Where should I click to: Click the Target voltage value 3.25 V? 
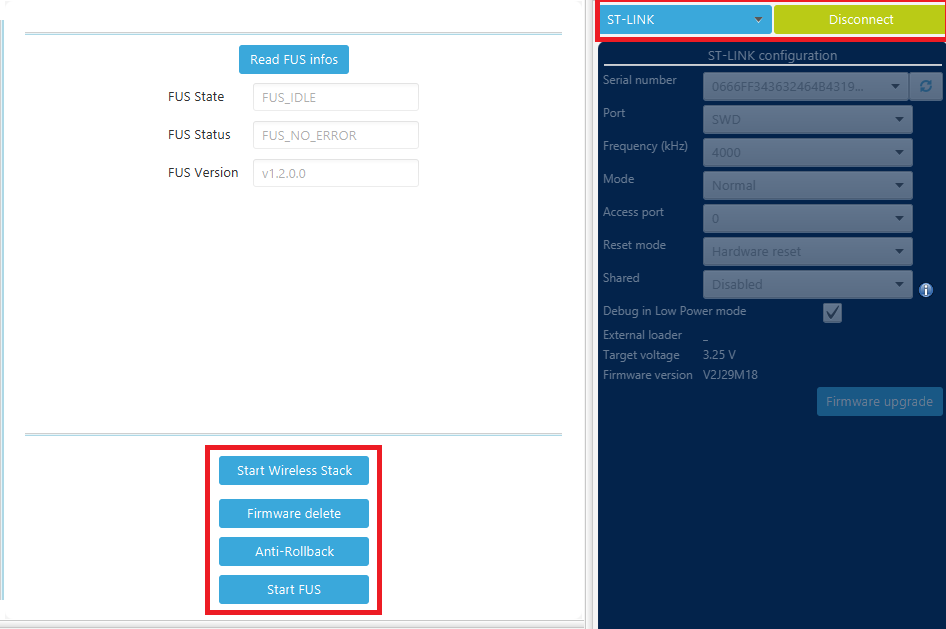click(719, 355)
